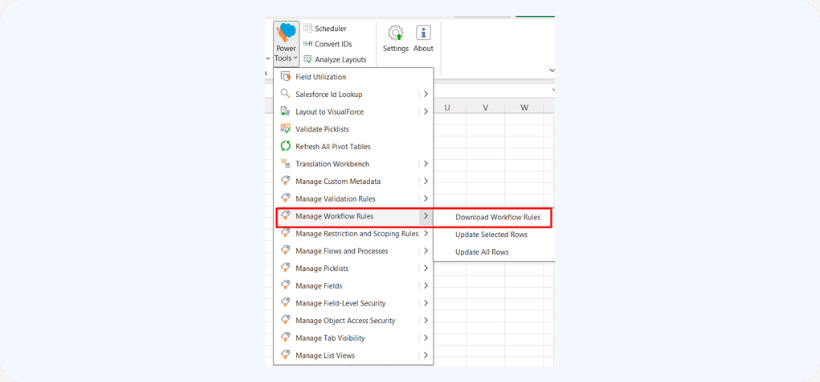Image resolution: width=820 pixels, height=382 pixels.
Task: Expand Manage Object Access Security submenu arrow
Action: tap(426, 320)
